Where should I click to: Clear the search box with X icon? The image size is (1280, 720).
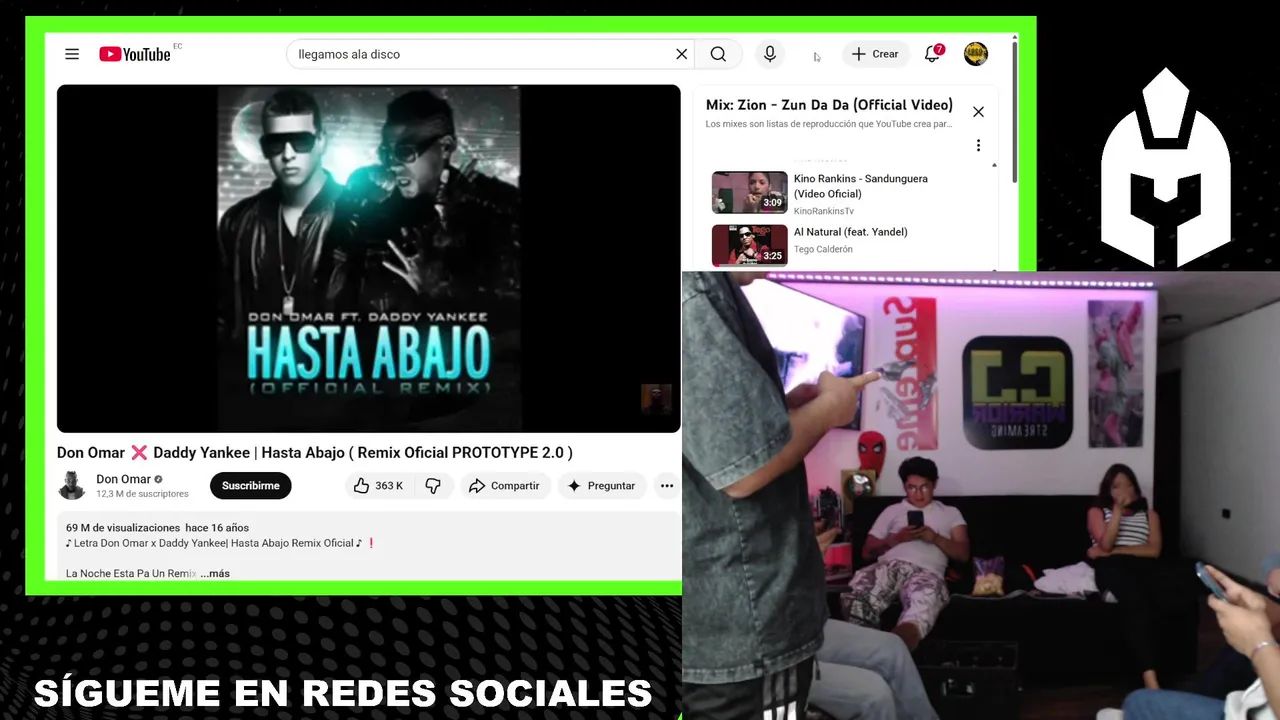[681, 54]
